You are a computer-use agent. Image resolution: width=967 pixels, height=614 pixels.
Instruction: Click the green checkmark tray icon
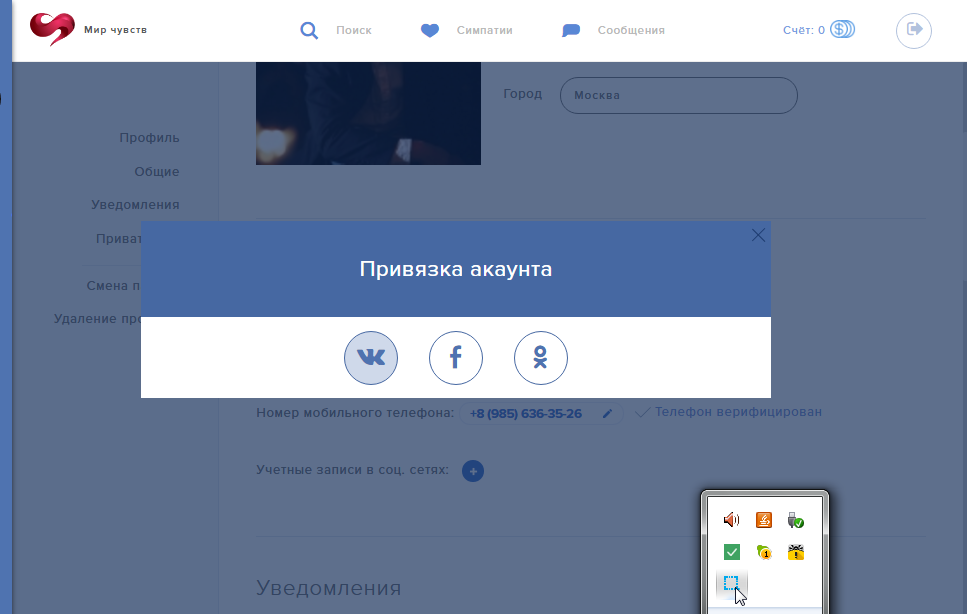[731, 552]
